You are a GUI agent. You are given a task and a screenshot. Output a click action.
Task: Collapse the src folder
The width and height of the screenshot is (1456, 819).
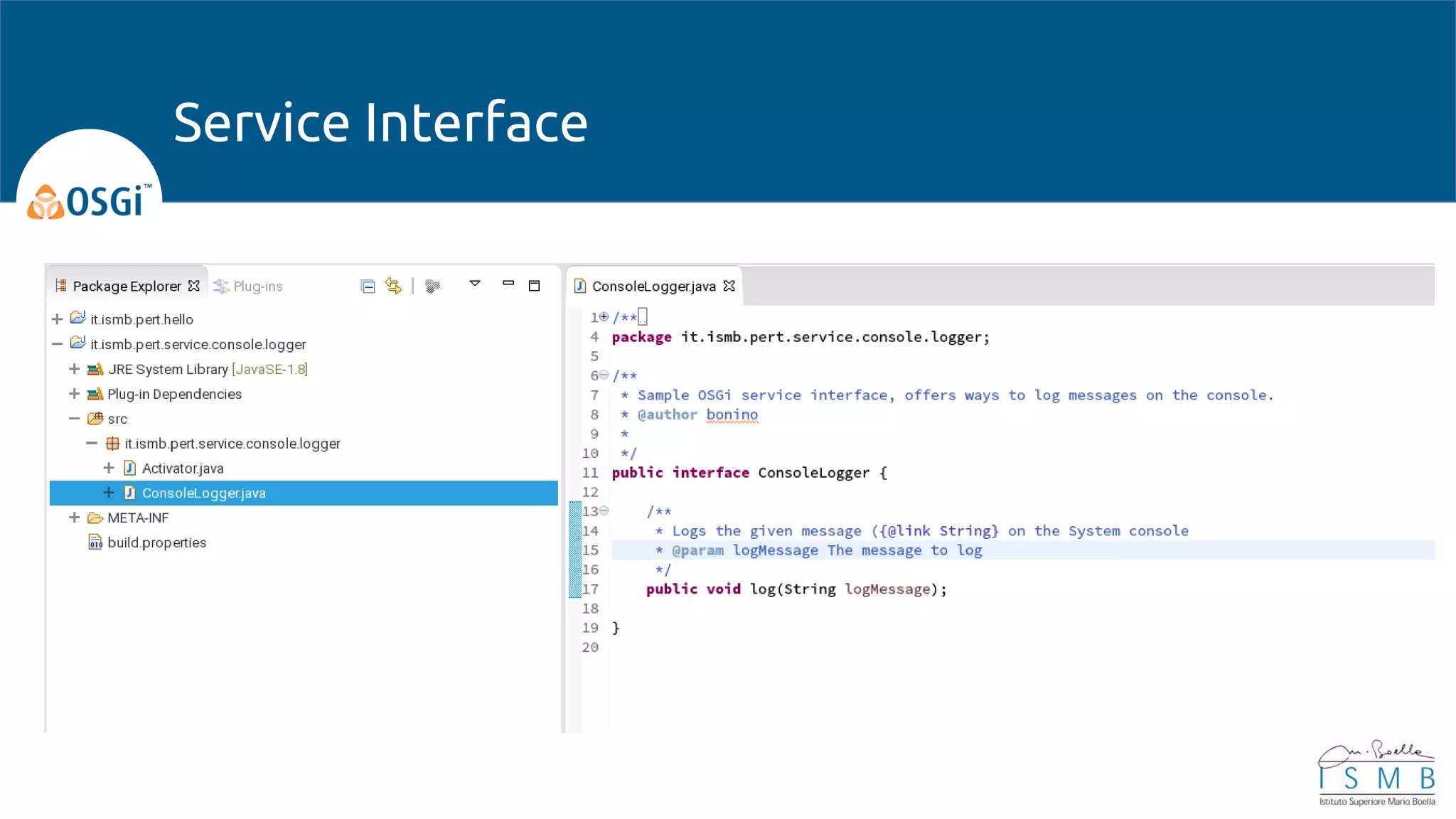75,419
